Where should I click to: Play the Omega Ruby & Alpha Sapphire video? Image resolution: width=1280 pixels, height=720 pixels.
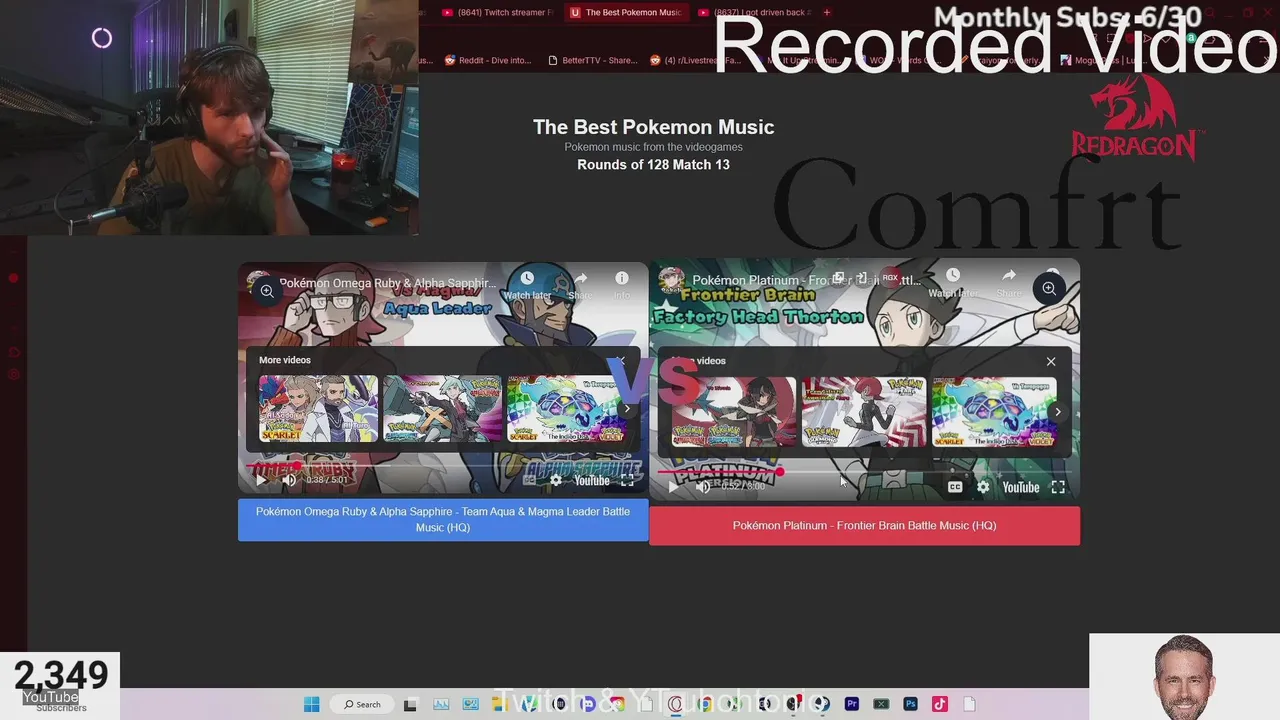pyautogui.click(x=261, y=480)
